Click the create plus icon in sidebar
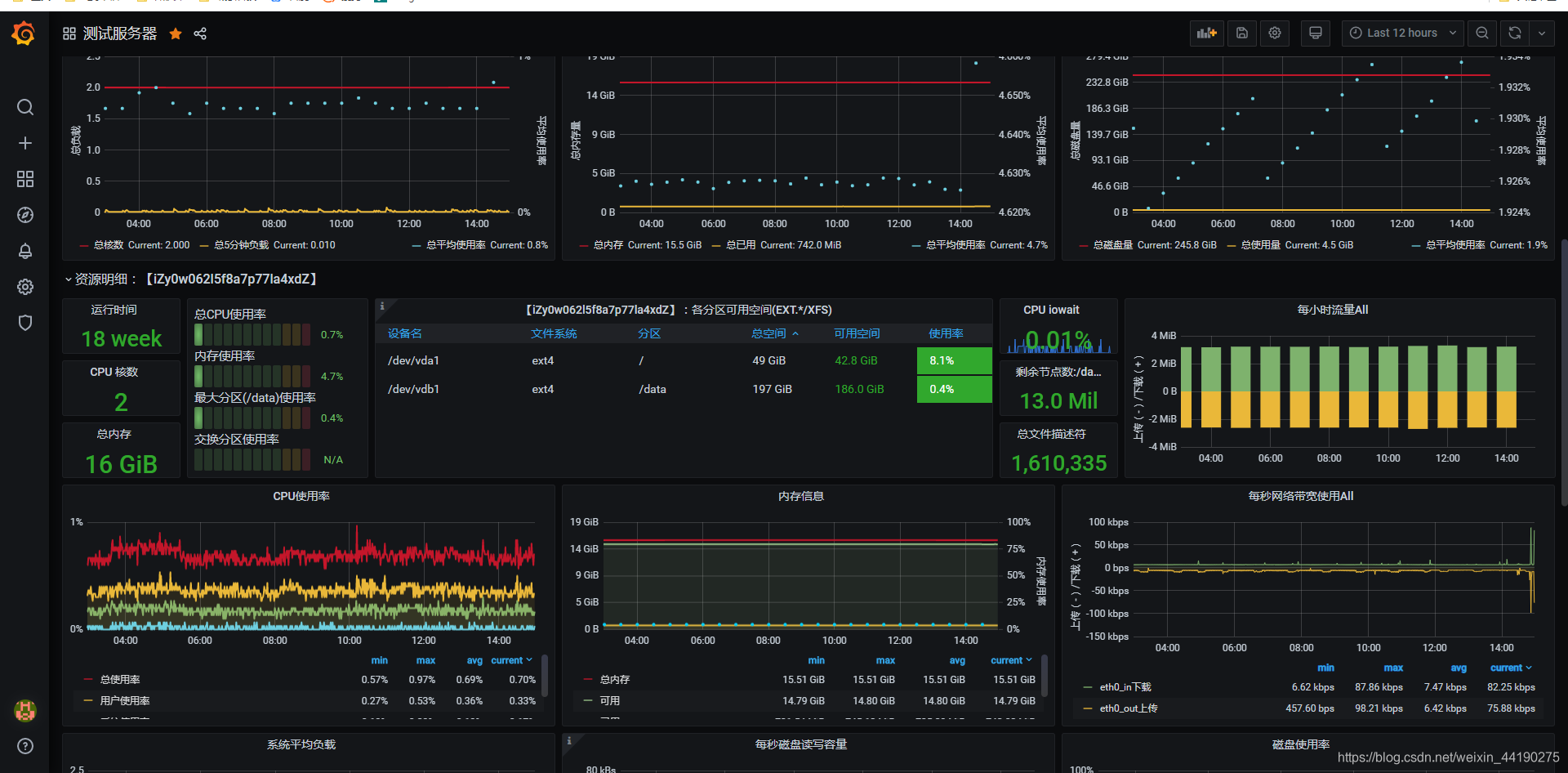 click(25, 143)
